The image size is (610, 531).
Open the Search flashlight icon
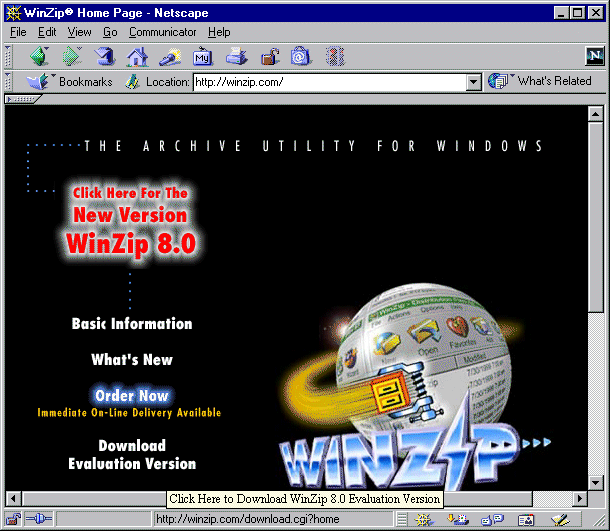[x=170, y=57]
